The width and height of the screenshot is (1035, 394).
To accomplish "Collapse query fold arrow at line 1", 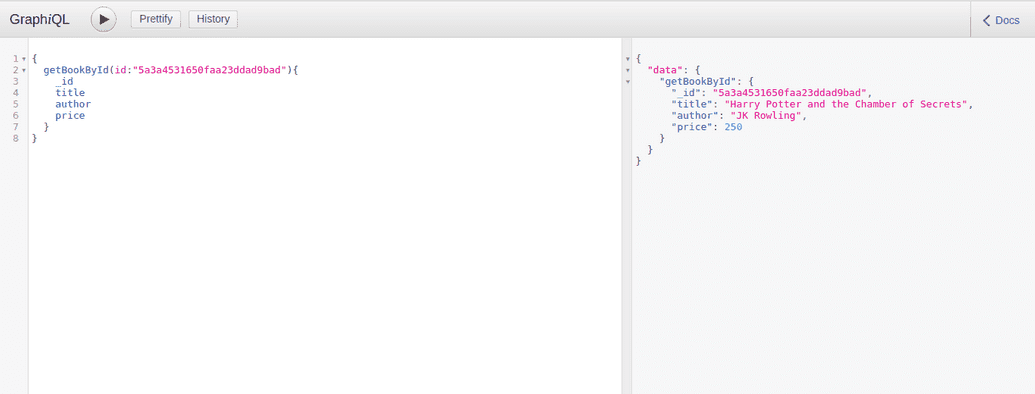I will (24, 59).
